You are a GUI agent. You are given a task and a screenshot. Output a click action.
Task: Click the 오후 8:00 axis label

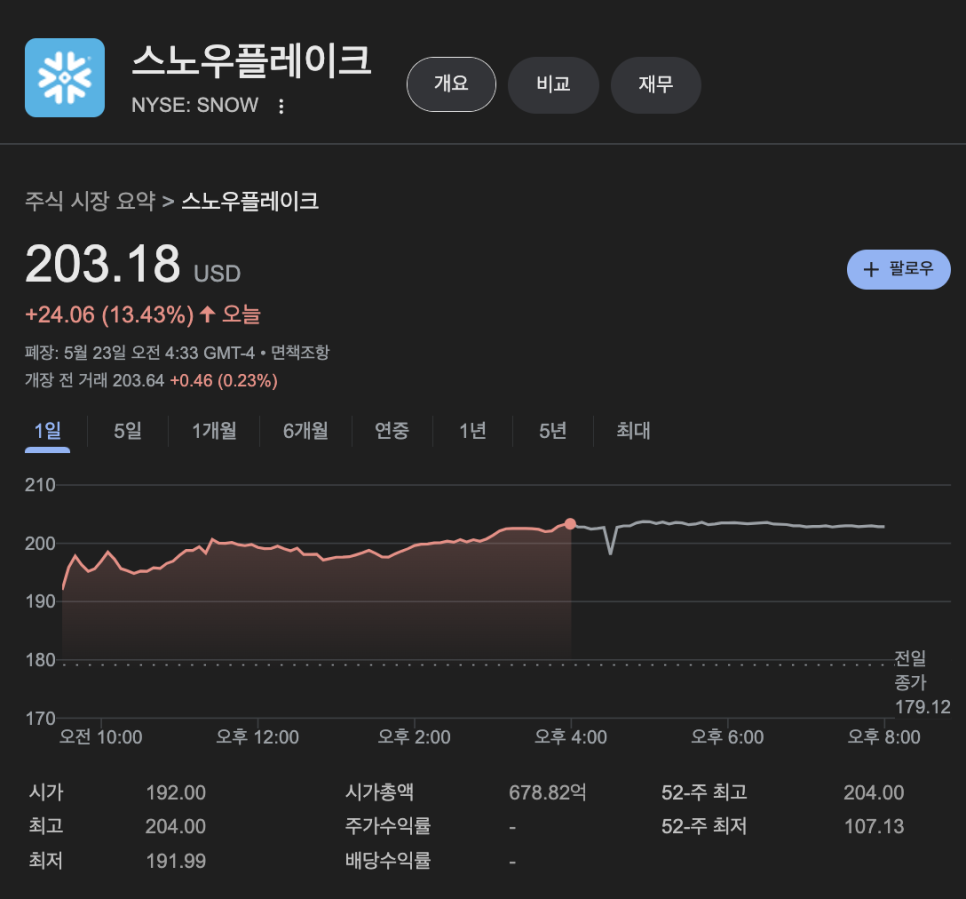pyautogui.click(x=883, y=737)
